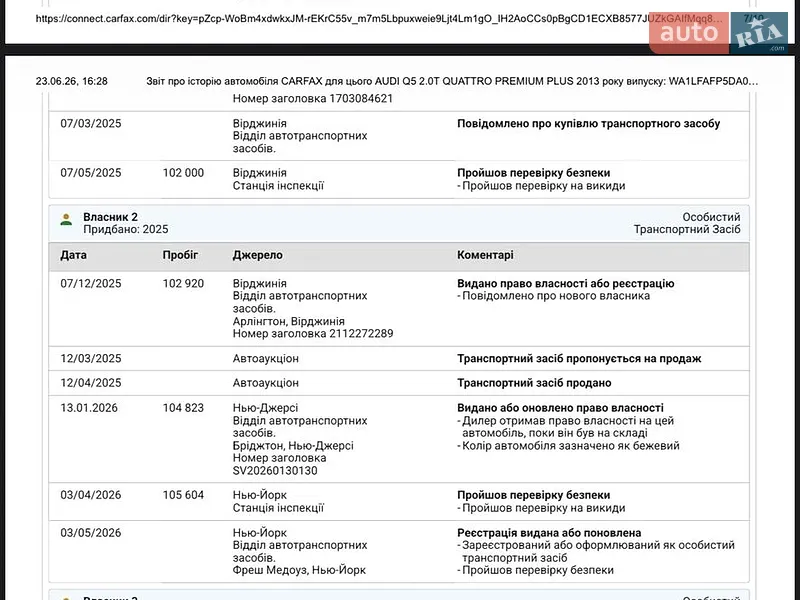800x600 pixels.
Task: Click date cell '12/03/2025'
Action: pos(91,359)
